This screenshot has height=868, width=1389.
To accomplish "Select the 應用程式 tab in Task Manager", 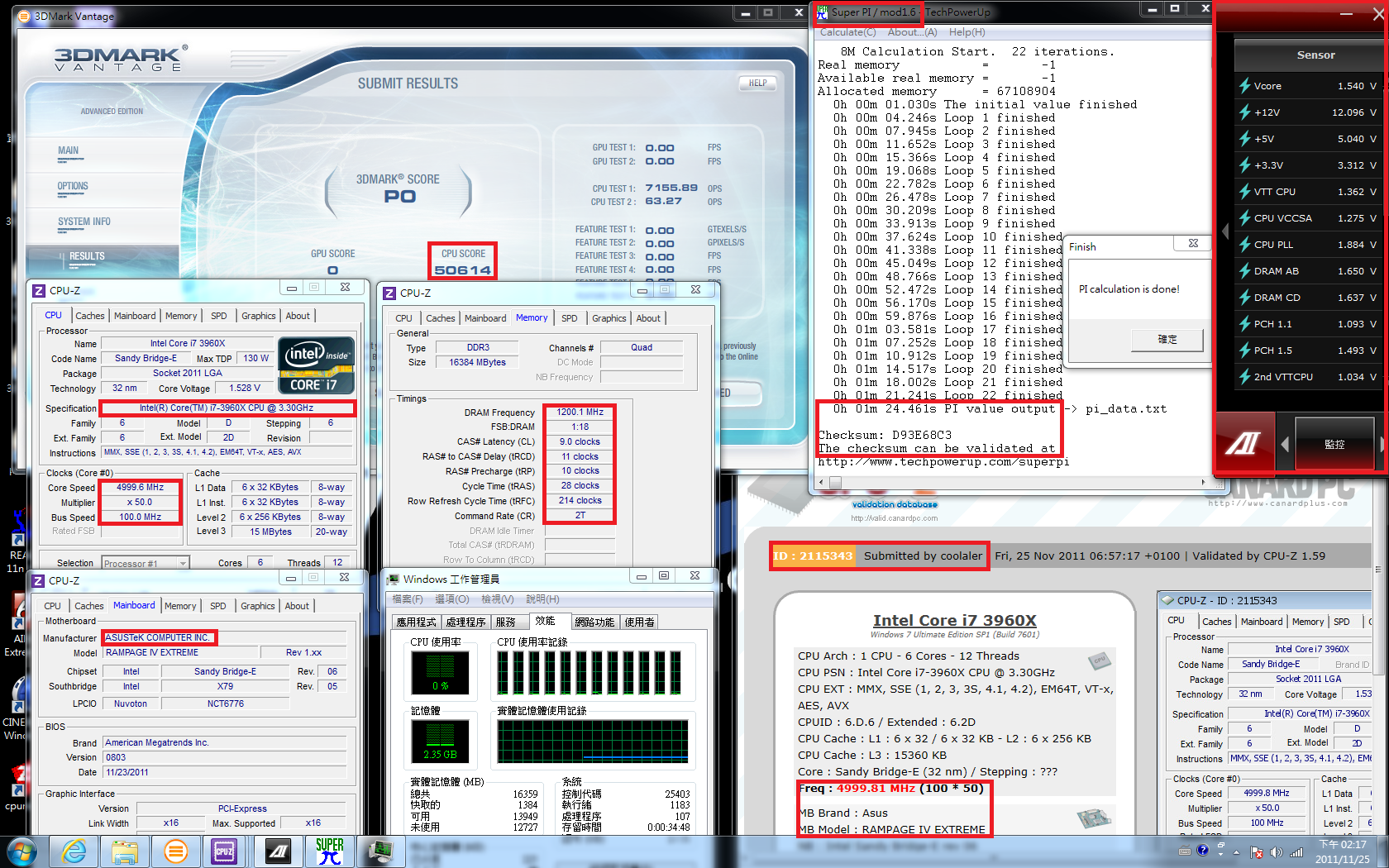I will tap(416, 622).
